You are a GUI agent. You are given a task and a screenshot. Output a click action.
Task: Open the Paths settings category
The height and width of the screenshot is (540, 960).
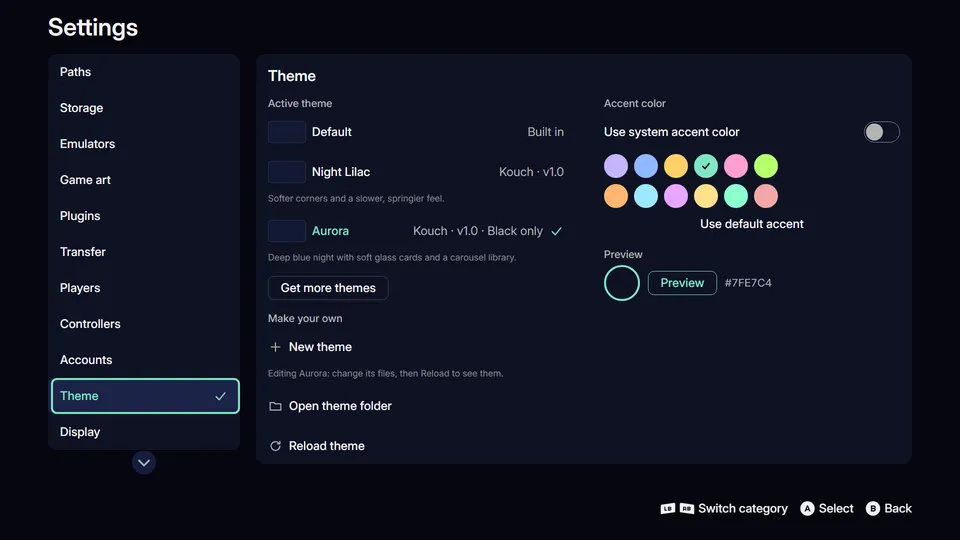(144, 72)
